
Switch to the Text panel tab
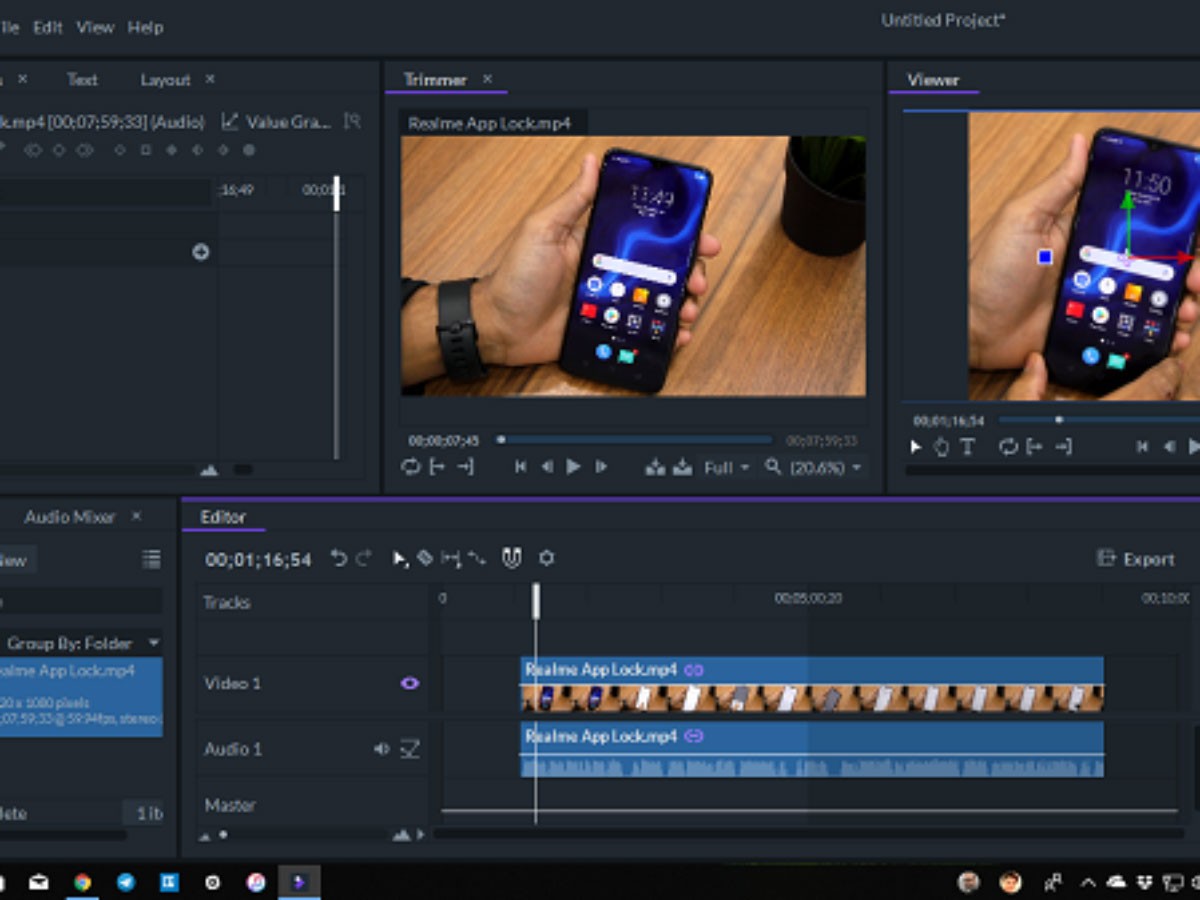(82, 79)
